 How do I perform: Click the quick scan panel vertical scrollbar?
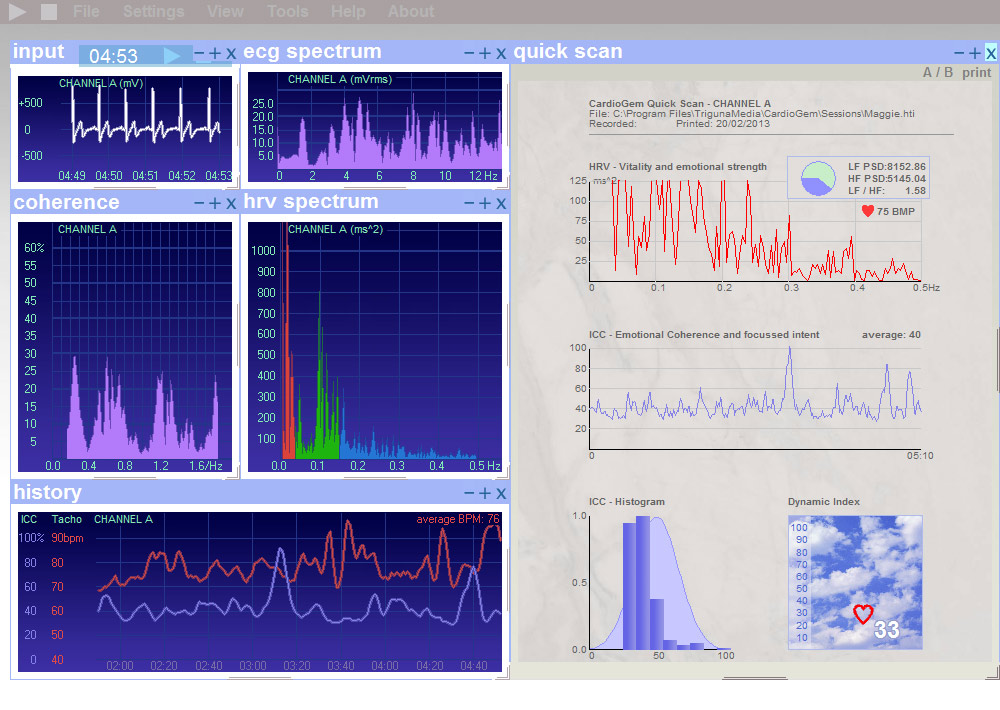coord(997,360)
